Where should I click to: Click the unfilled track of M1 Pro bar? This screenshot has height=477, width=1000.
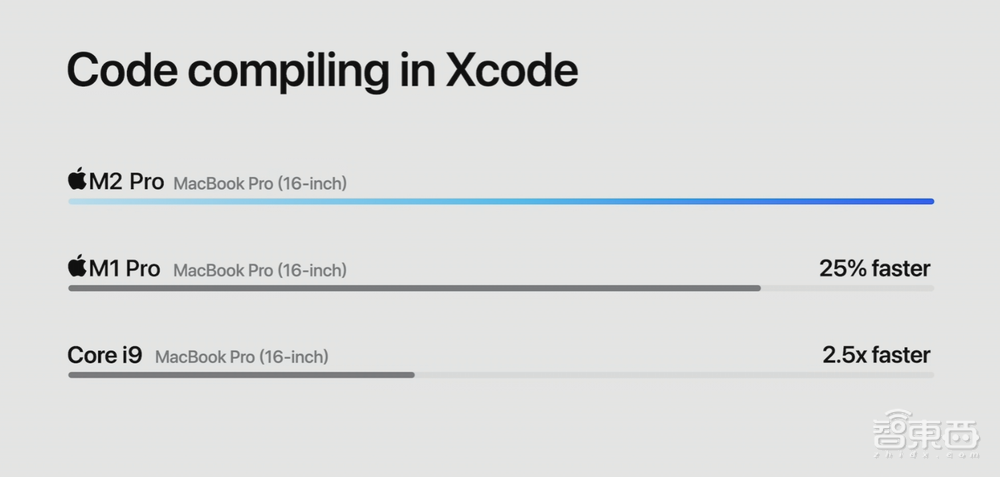(847, 288)
